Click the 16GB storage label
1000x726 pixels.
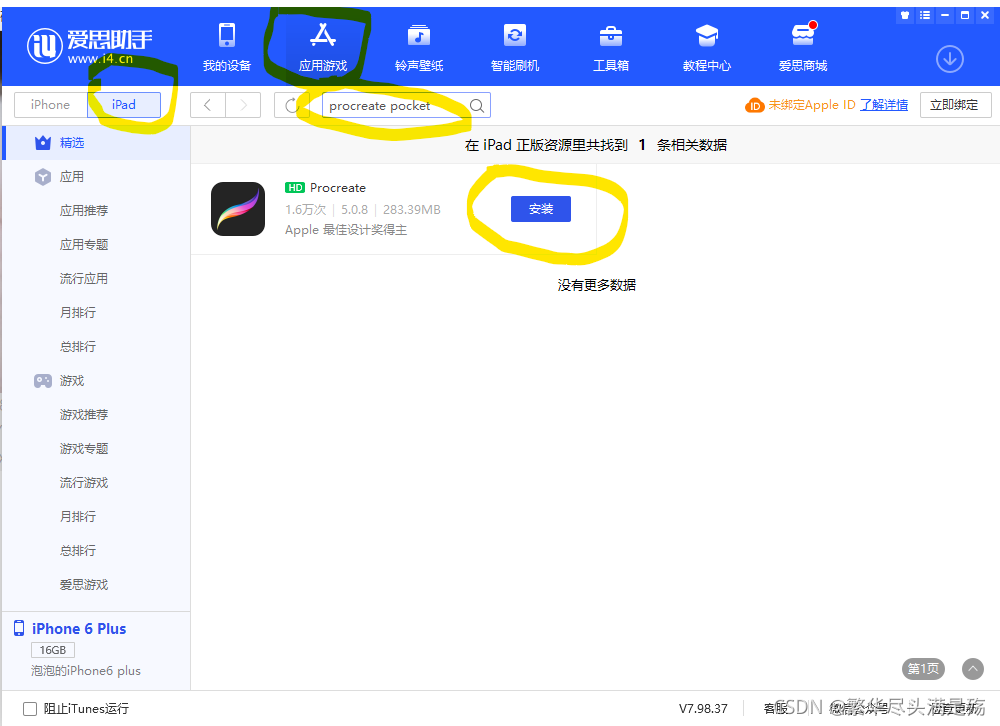click(x=53, y=650)
